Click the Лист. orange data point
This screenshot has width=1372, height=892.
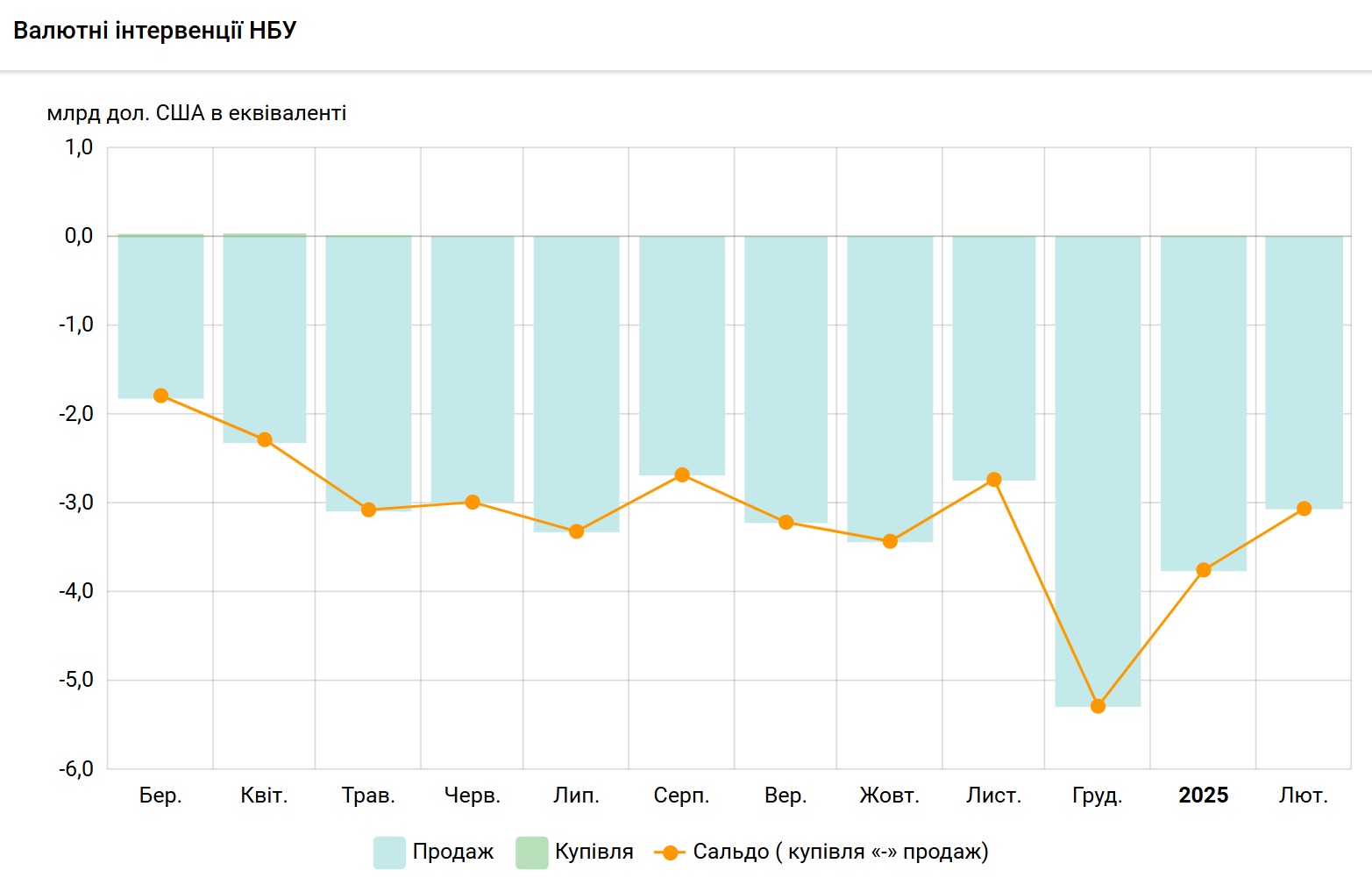[x=993, y=480]
